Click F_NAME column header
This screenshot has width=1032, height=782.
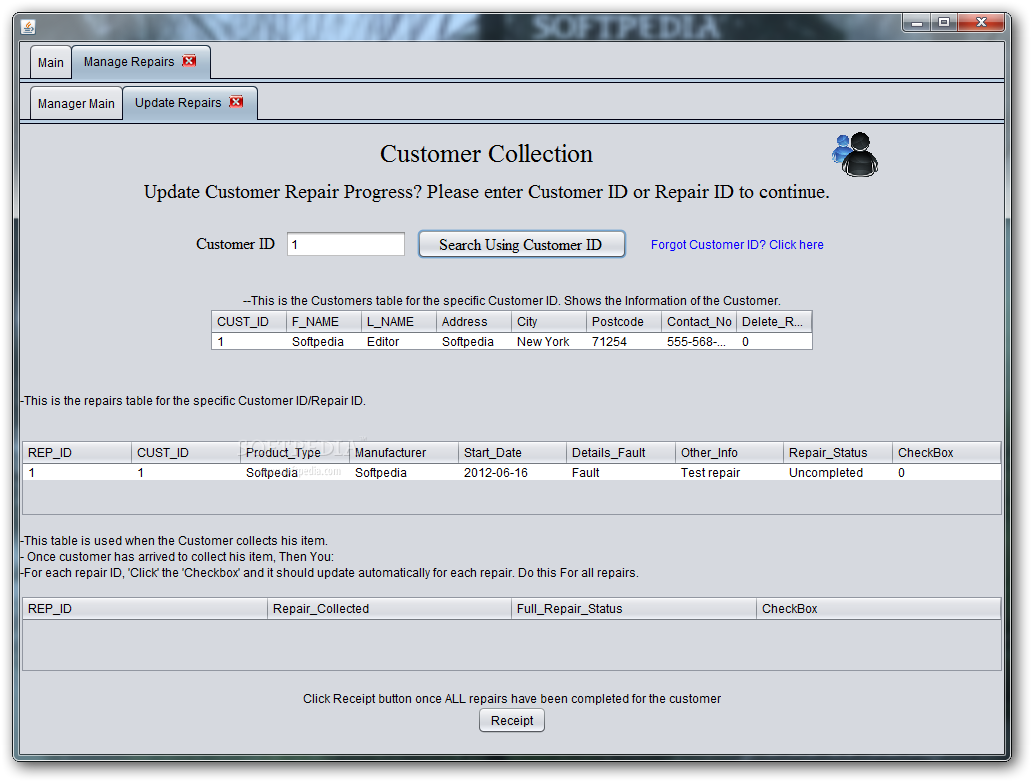(x=324, y=321)
